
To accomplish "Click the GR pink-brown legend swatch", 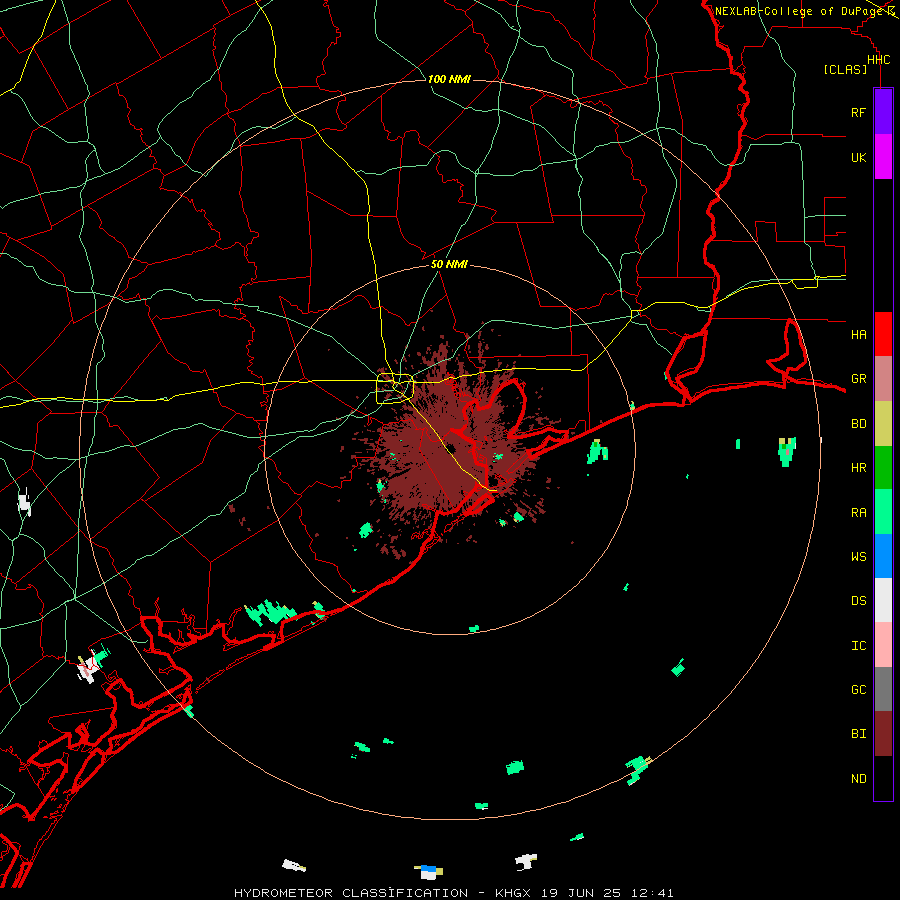I will 883,379.
